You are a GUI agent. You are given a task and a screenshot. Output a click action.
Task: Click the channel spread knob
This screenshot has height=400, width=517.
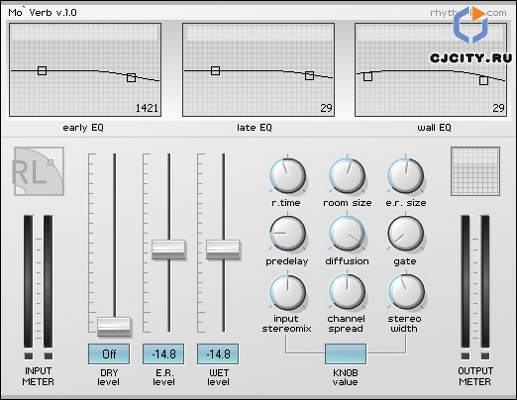click(347, 292)
